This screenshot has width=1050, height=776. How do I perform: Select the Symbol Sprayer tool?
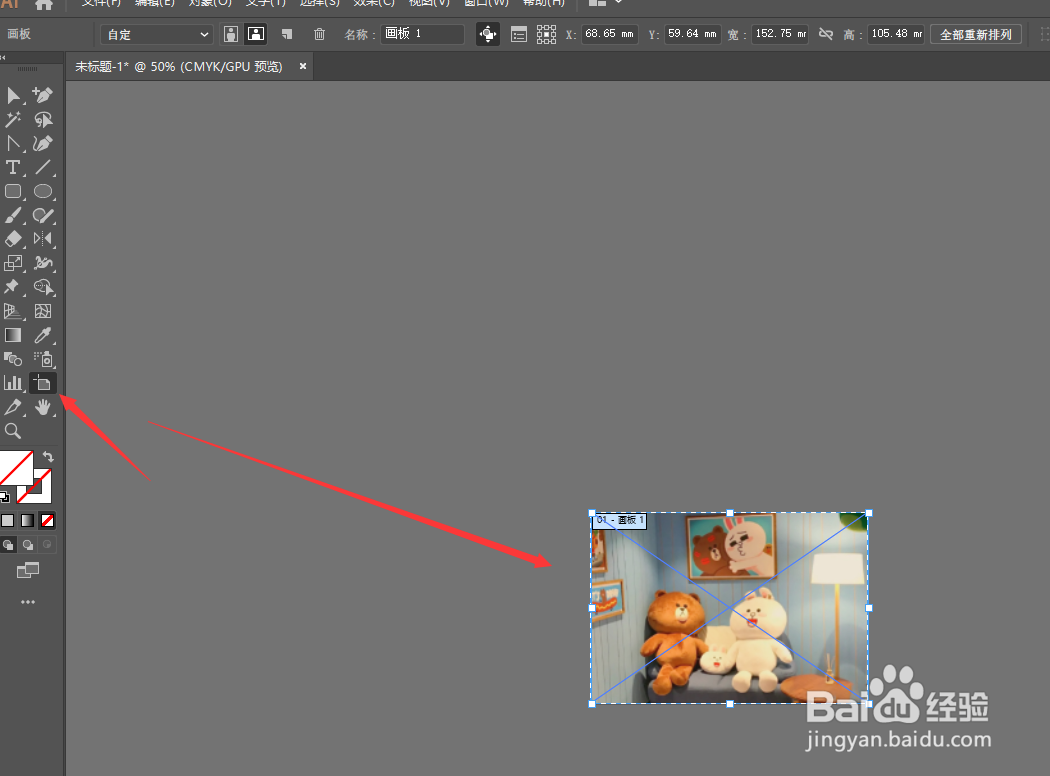[x=43, y=360]
